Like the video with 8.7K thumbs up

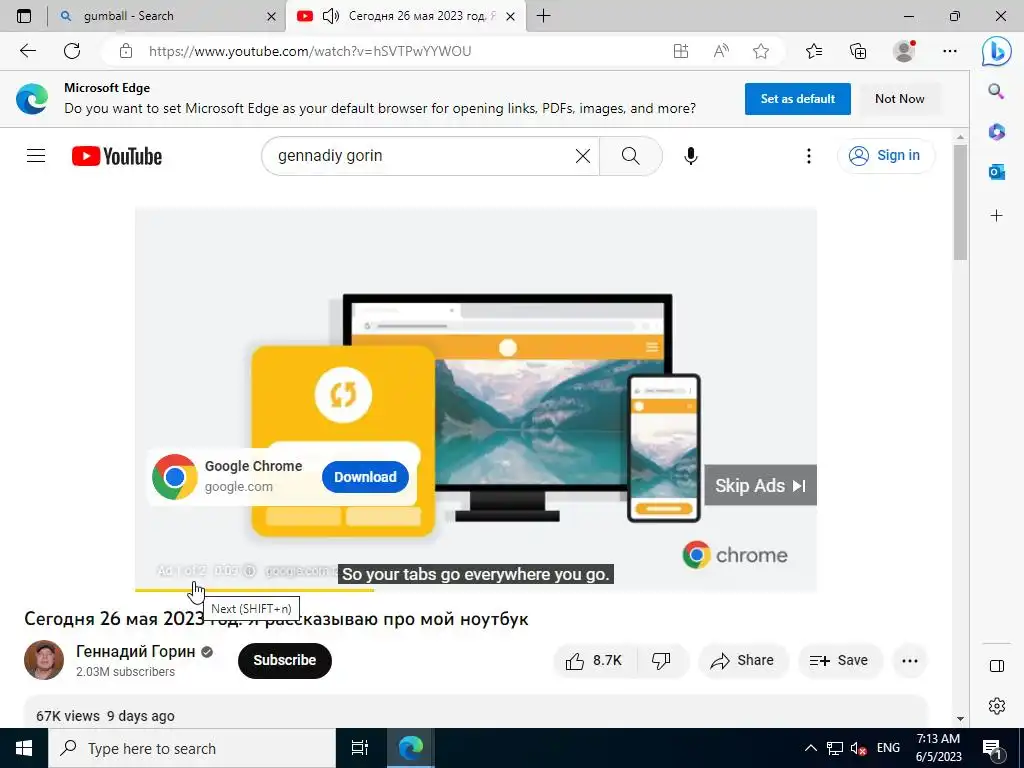tap(596, 661)
